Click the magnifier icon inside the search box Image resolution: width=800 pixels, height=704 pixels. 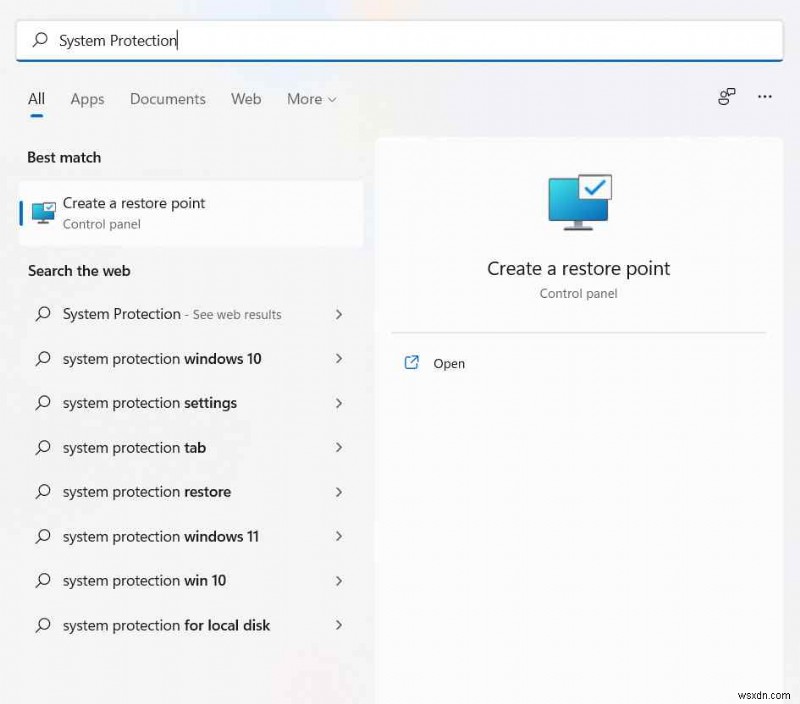tap(40, 40)
